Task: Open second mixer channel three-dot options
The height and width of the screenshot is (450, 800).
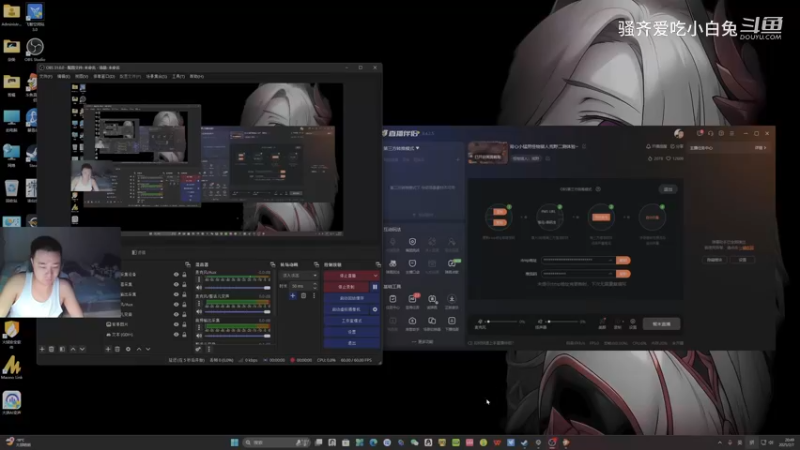Action: coord(199,303)
